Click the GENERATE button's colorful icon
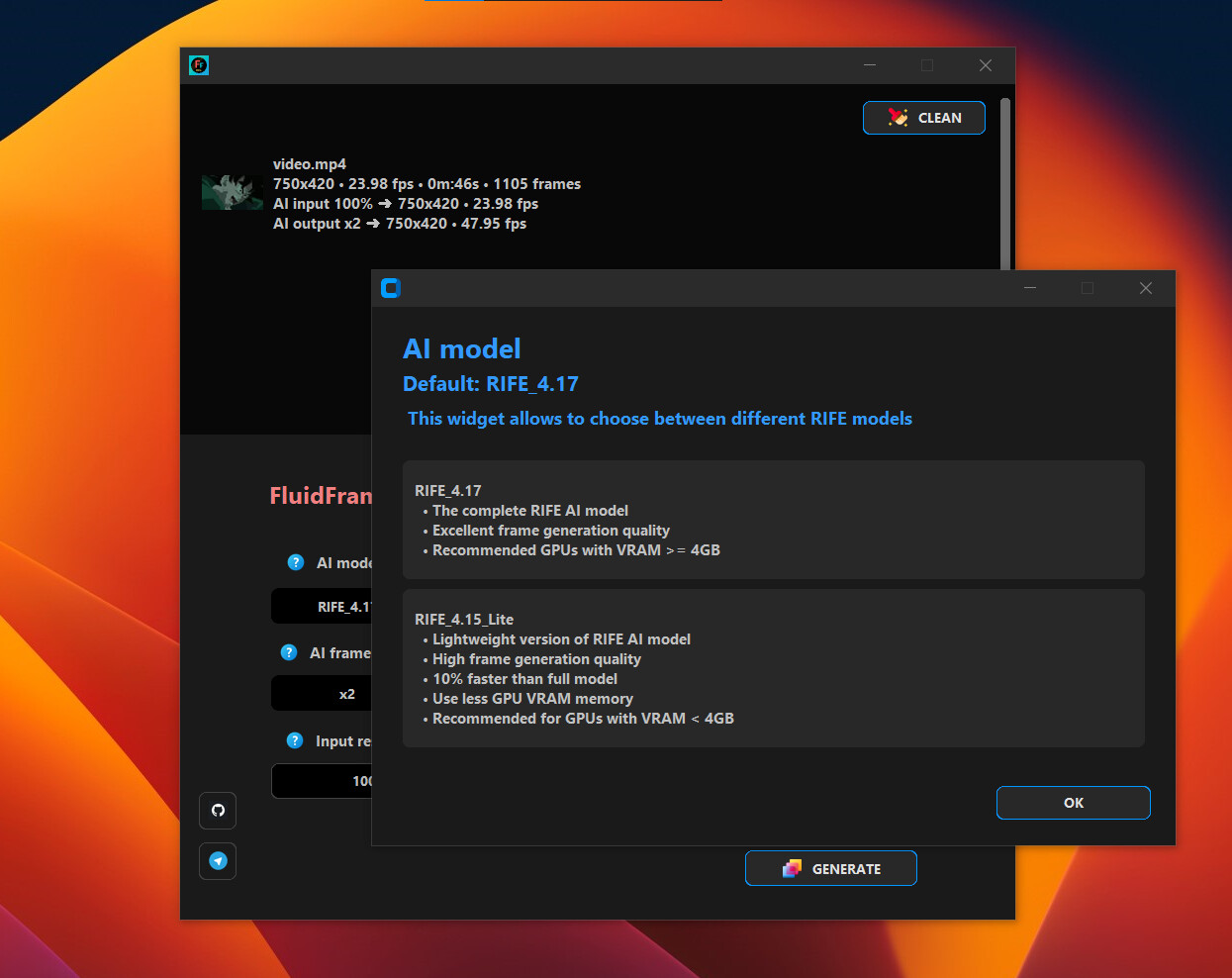Screen dimensions: 1232x978 (x=792, y=868)
